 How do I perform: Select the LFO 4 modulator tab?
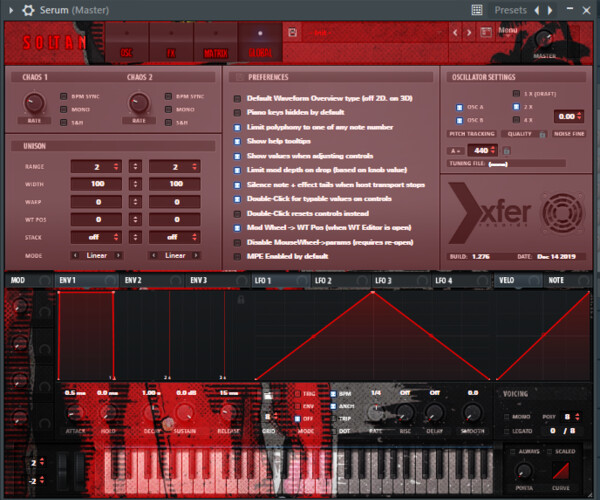(x=461, y=280)
